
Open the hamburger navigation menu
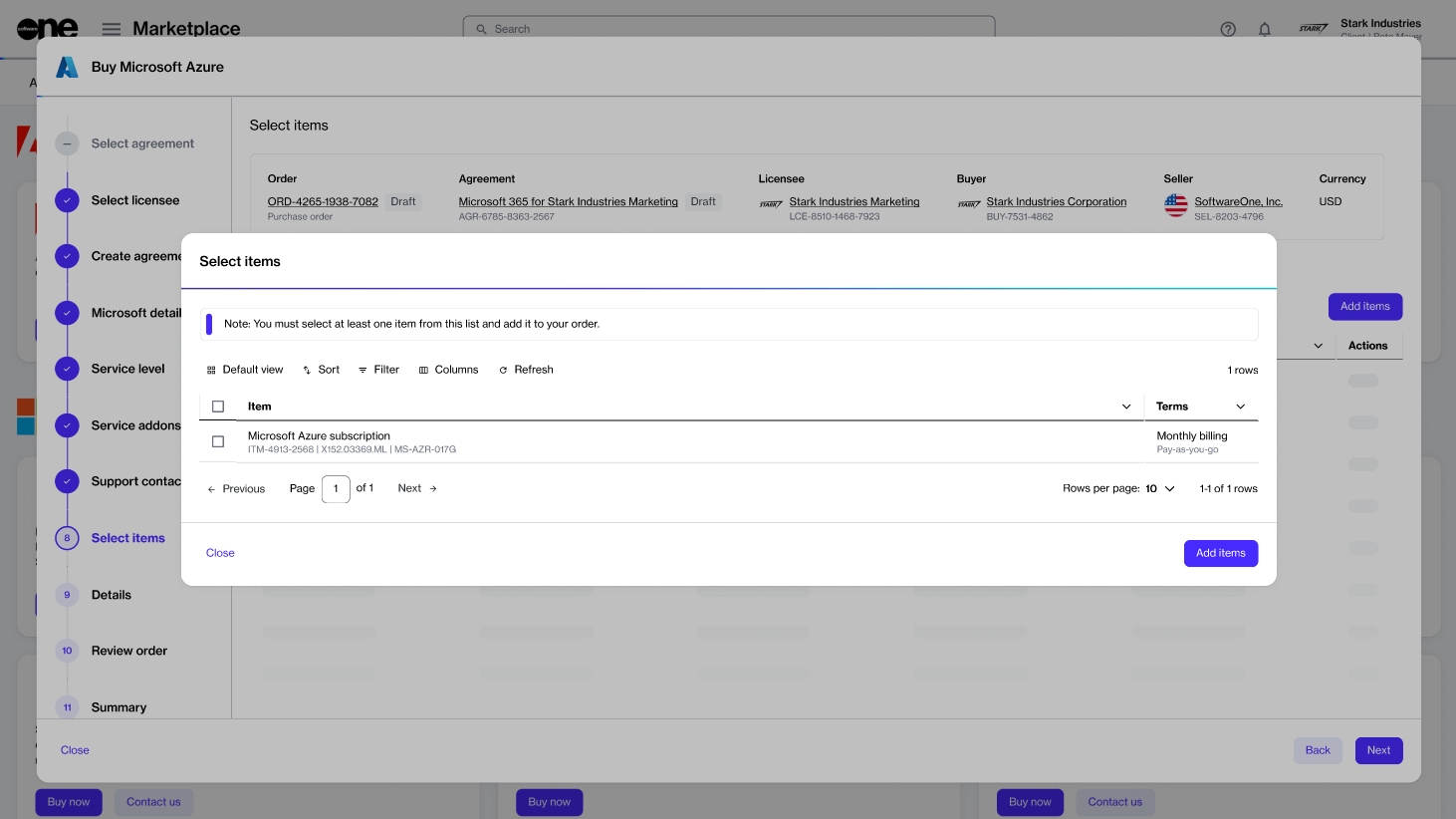(x=112, y=29)
